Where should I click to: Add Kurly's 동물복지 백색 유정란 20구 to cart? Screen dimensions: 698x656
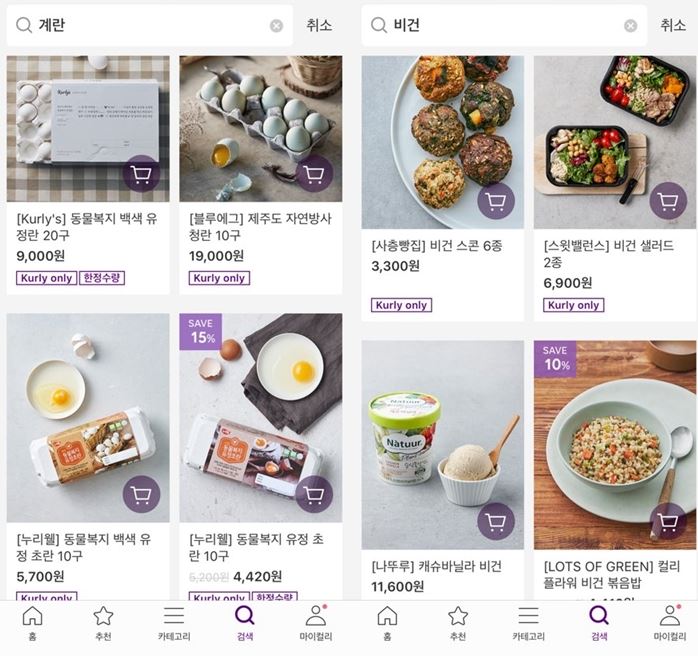pos(142,174)
